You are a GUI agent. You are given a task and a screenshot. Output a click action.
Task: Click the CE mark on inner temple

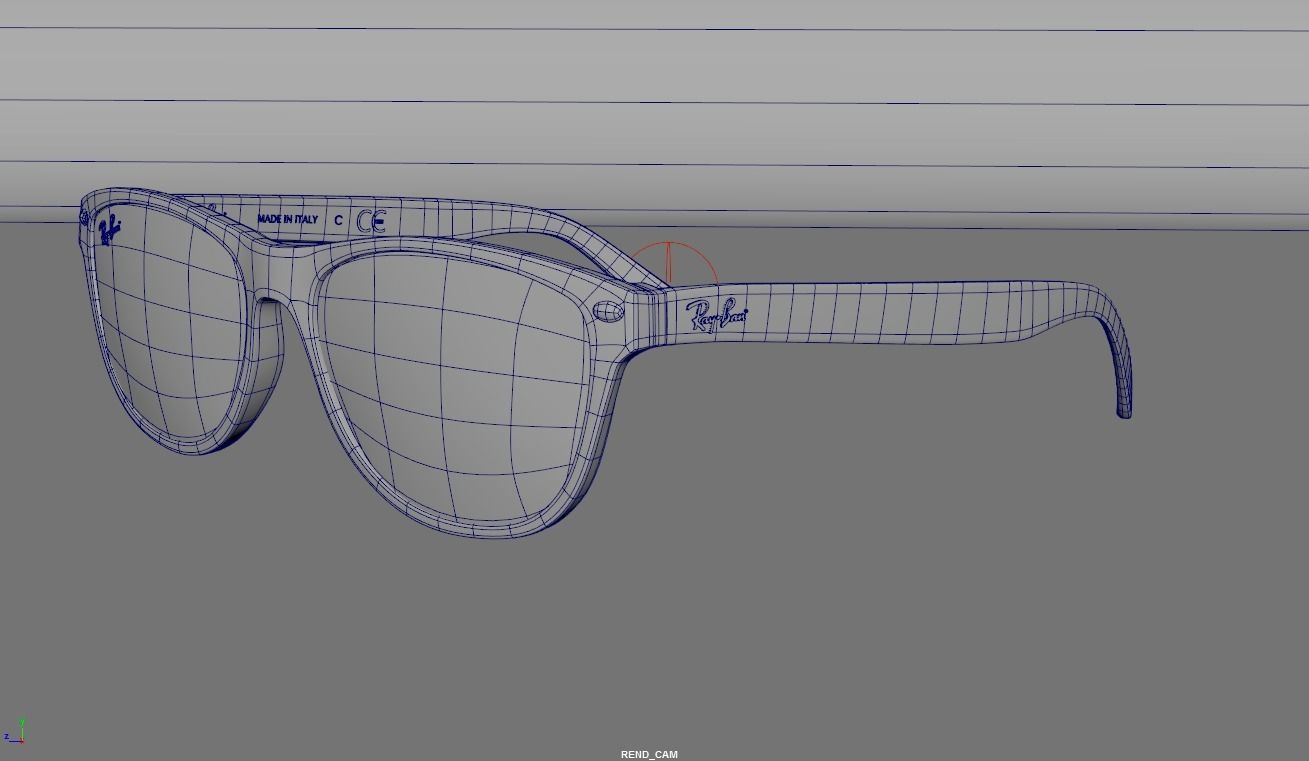[x=371, y=221]
